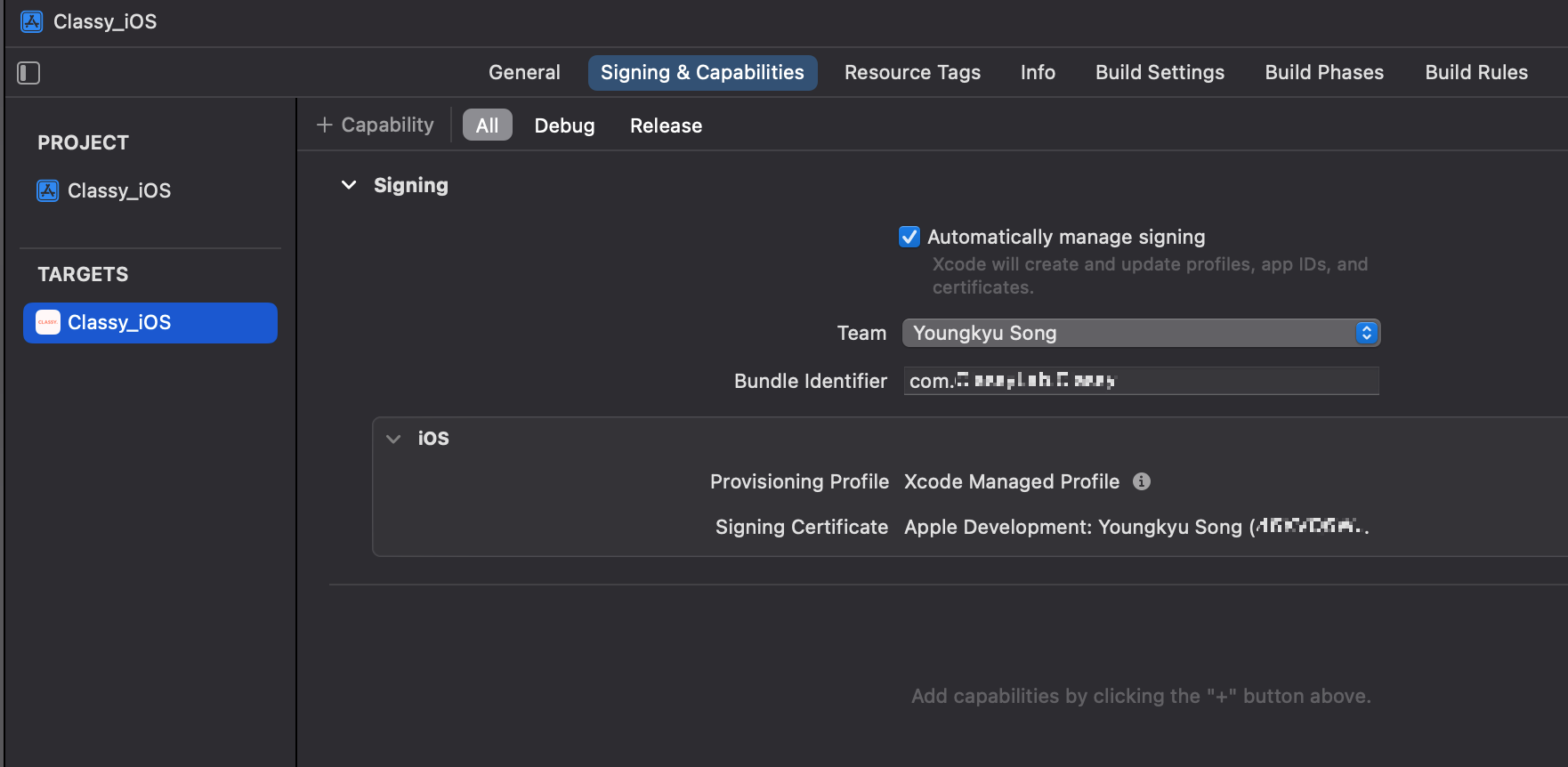Image resolution: width=1568 pixels, height=767 pixels.
Task: Open the Resource Tags tab
Action: (x=912, y=73)
